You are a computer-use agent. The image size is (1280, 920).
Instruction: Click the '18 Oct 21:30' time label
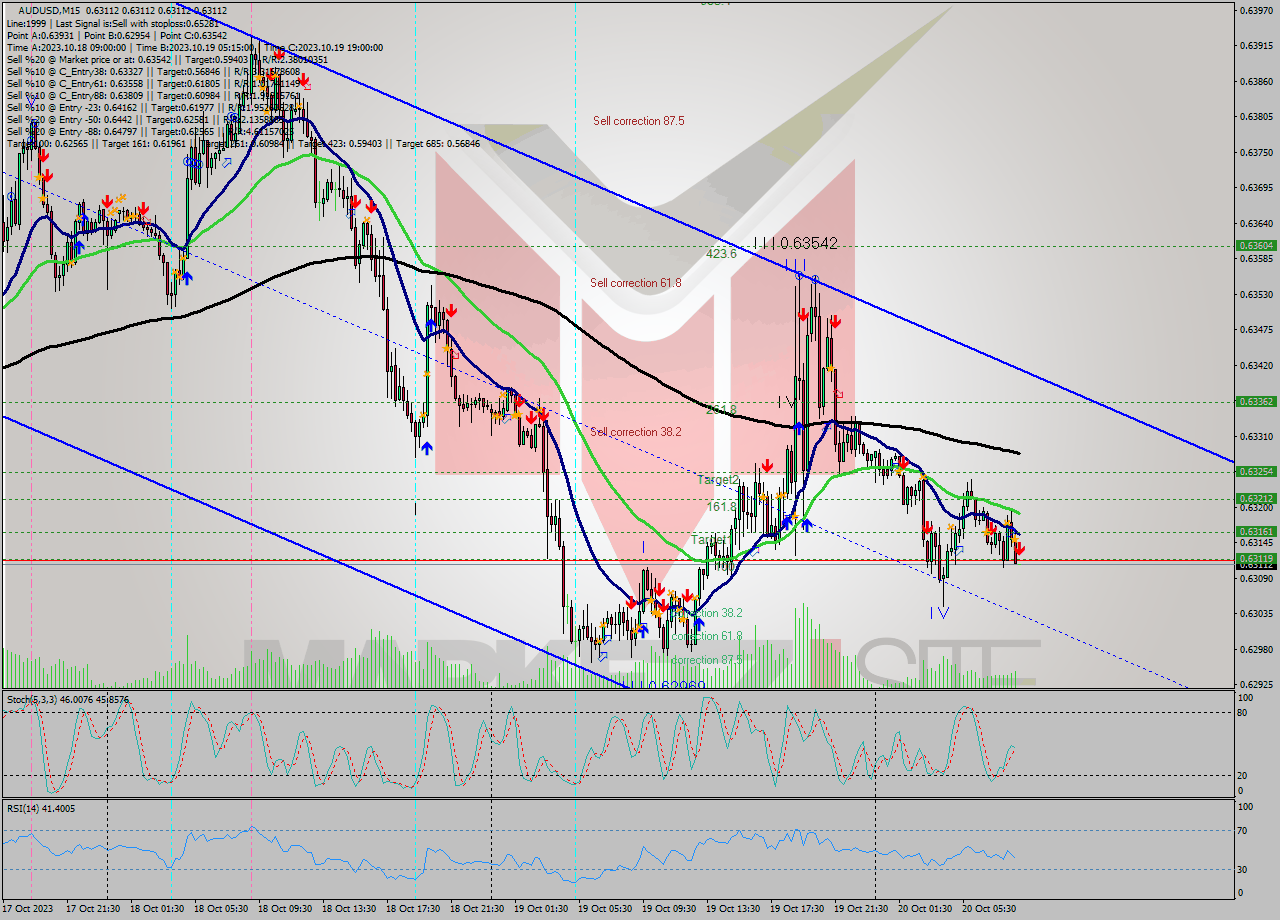coord(475,908)
